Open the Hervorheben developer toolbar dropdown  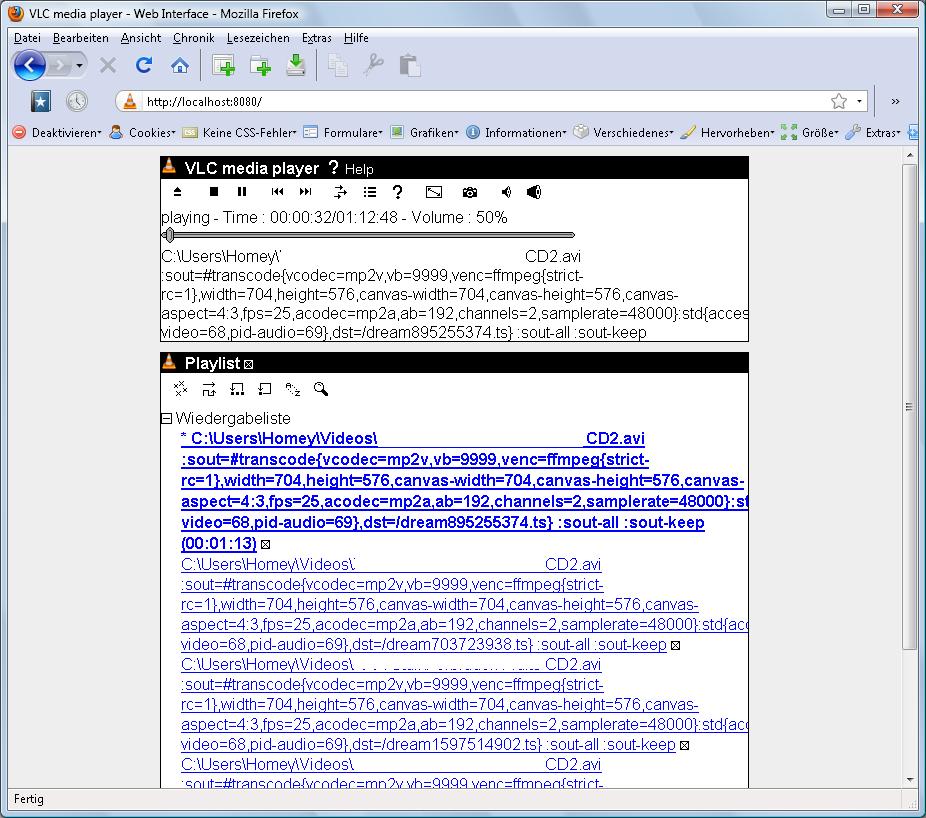tap(727, 133)
